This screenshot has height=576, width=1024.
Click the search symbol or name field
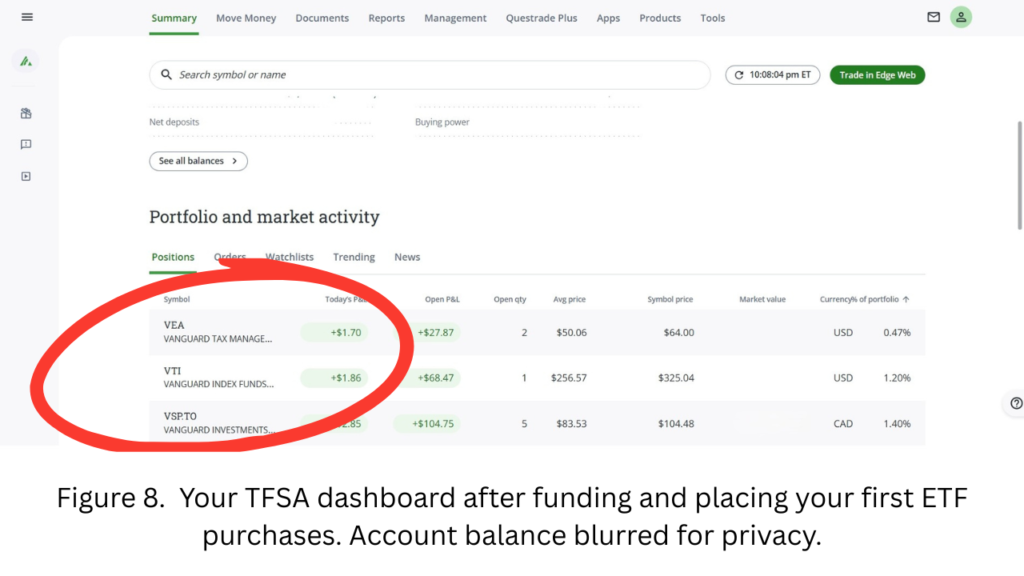430,74
